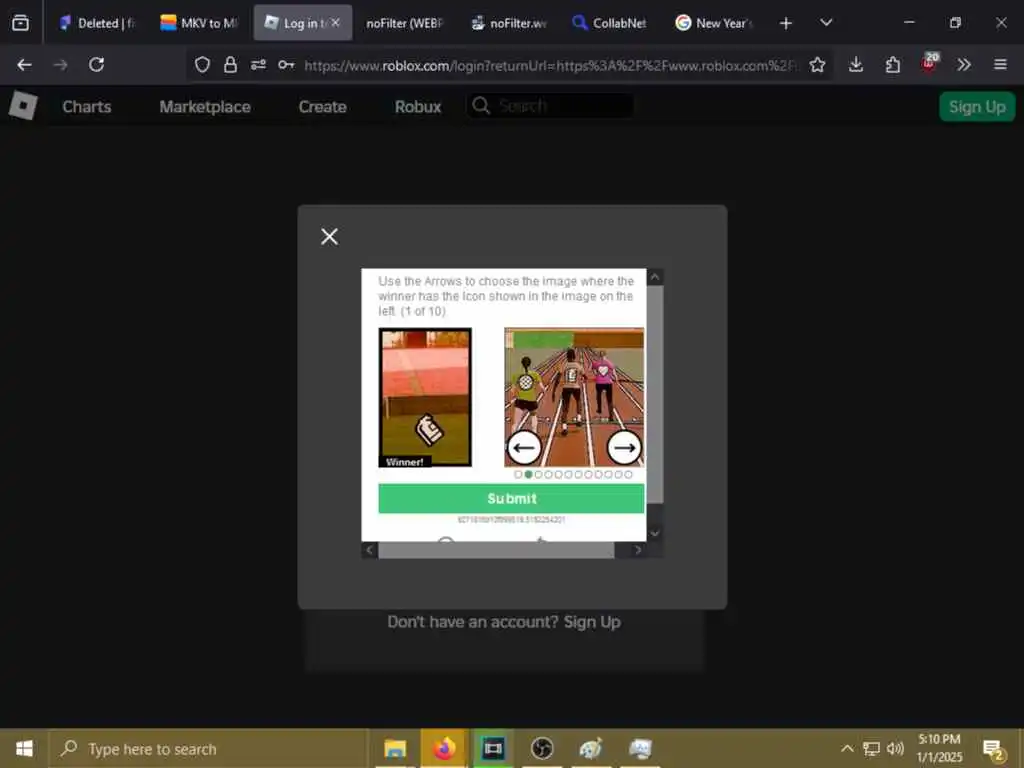Go back with the browser back arrow
This screenshot has height=768, width=1024.
pos(24,65)
